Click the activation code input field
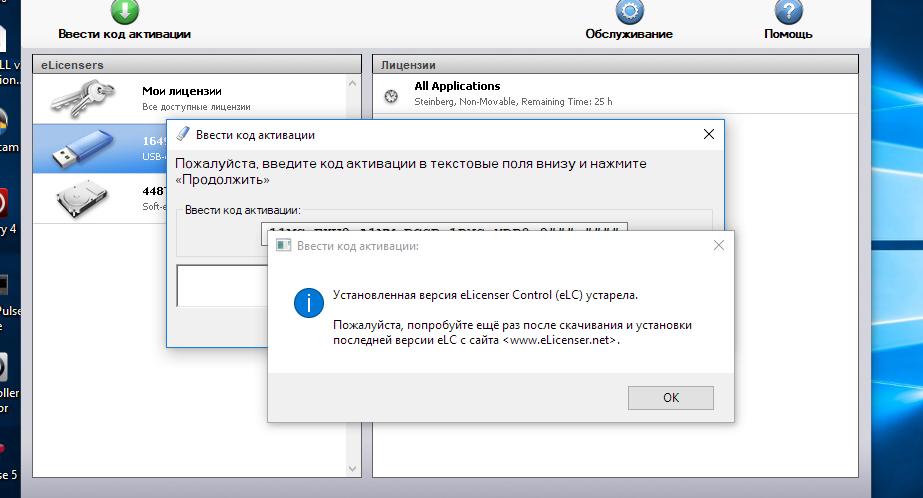Viewport: 923px width, 498px height. (444, 227)
